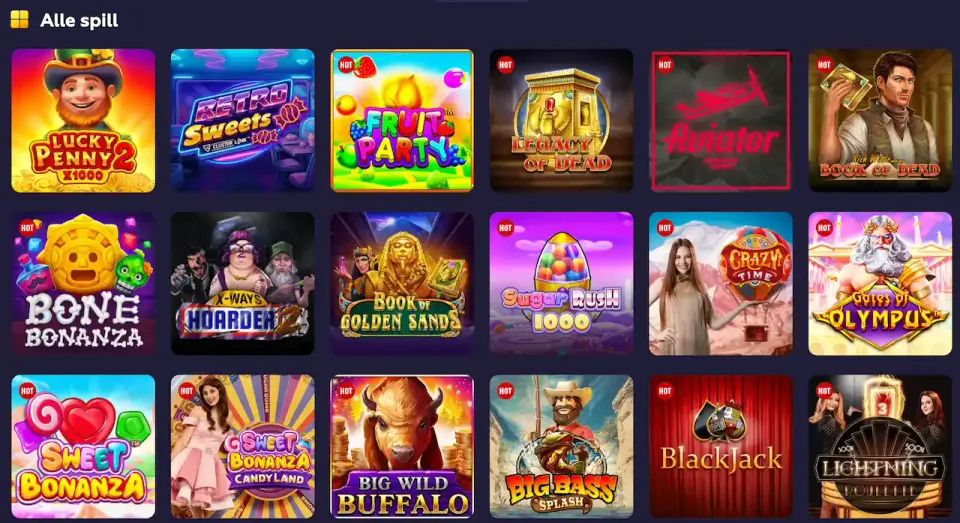Launch Sugar Rush 1000 slot

(x=561, y=284)
